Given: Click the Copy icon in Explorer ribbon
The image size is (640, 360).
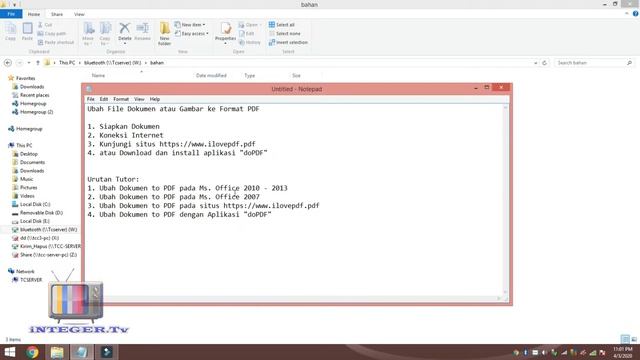Looking at the screenshot, I should click(11, 31).
